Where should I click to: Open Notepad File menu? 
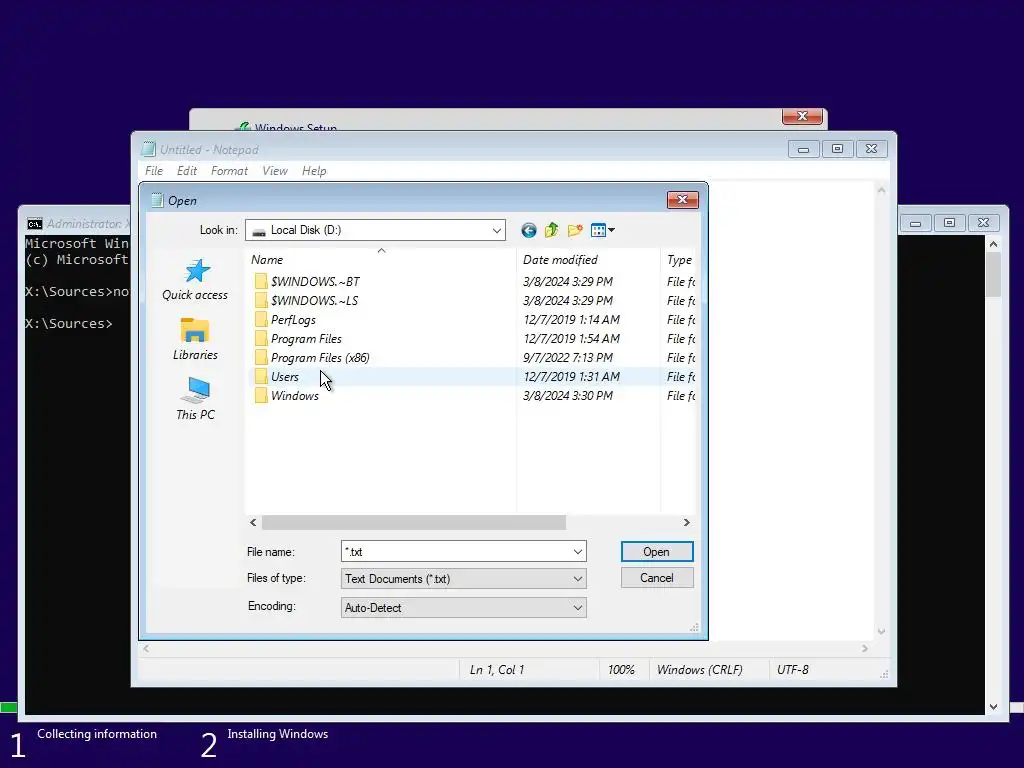[154, 170]
